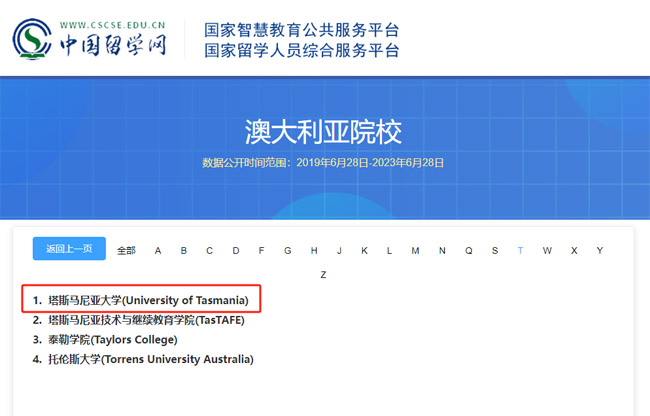Screen dimensions: 650x416
Task: Click the 中国留学网 site name logo
Action: tap(113, 45)
